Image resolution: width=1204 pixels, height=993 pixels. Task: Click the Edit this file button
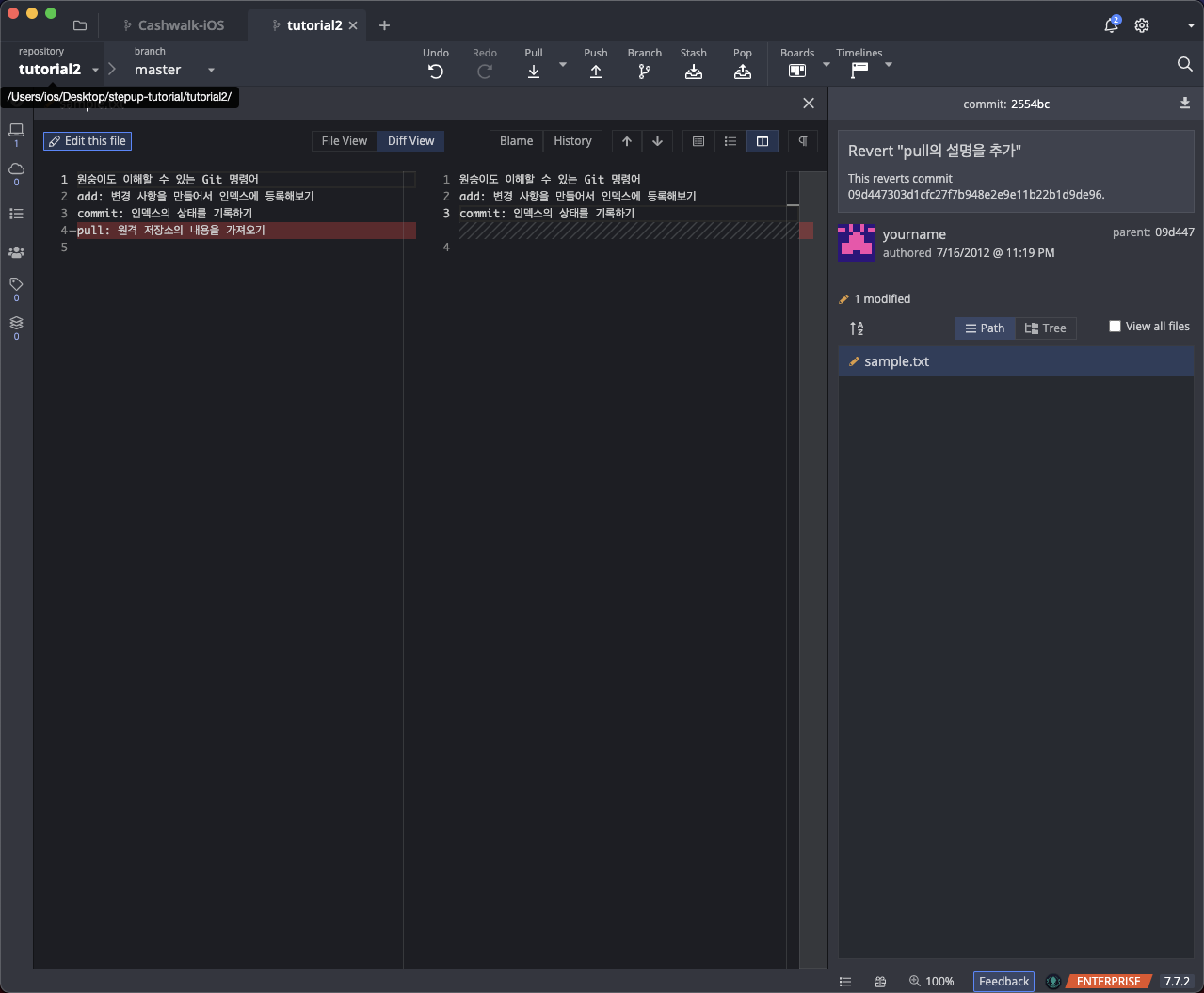pyautogui.click(x=87, y=141)
